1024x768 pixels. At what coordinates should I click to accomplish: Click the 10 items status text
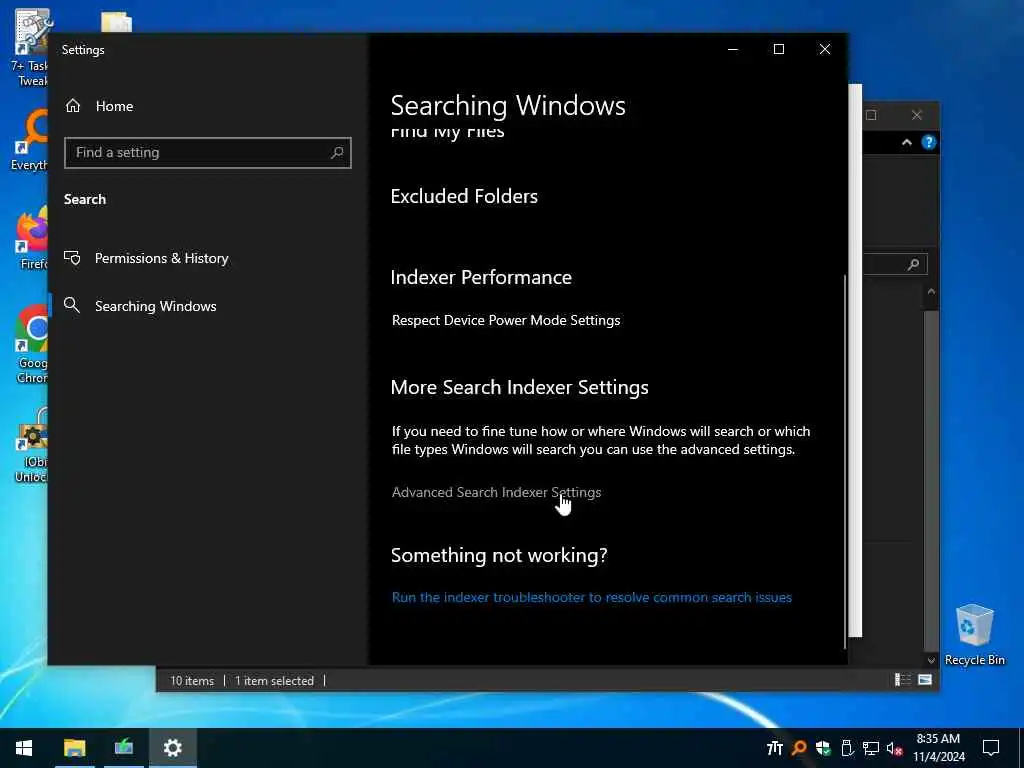[192, 680]
